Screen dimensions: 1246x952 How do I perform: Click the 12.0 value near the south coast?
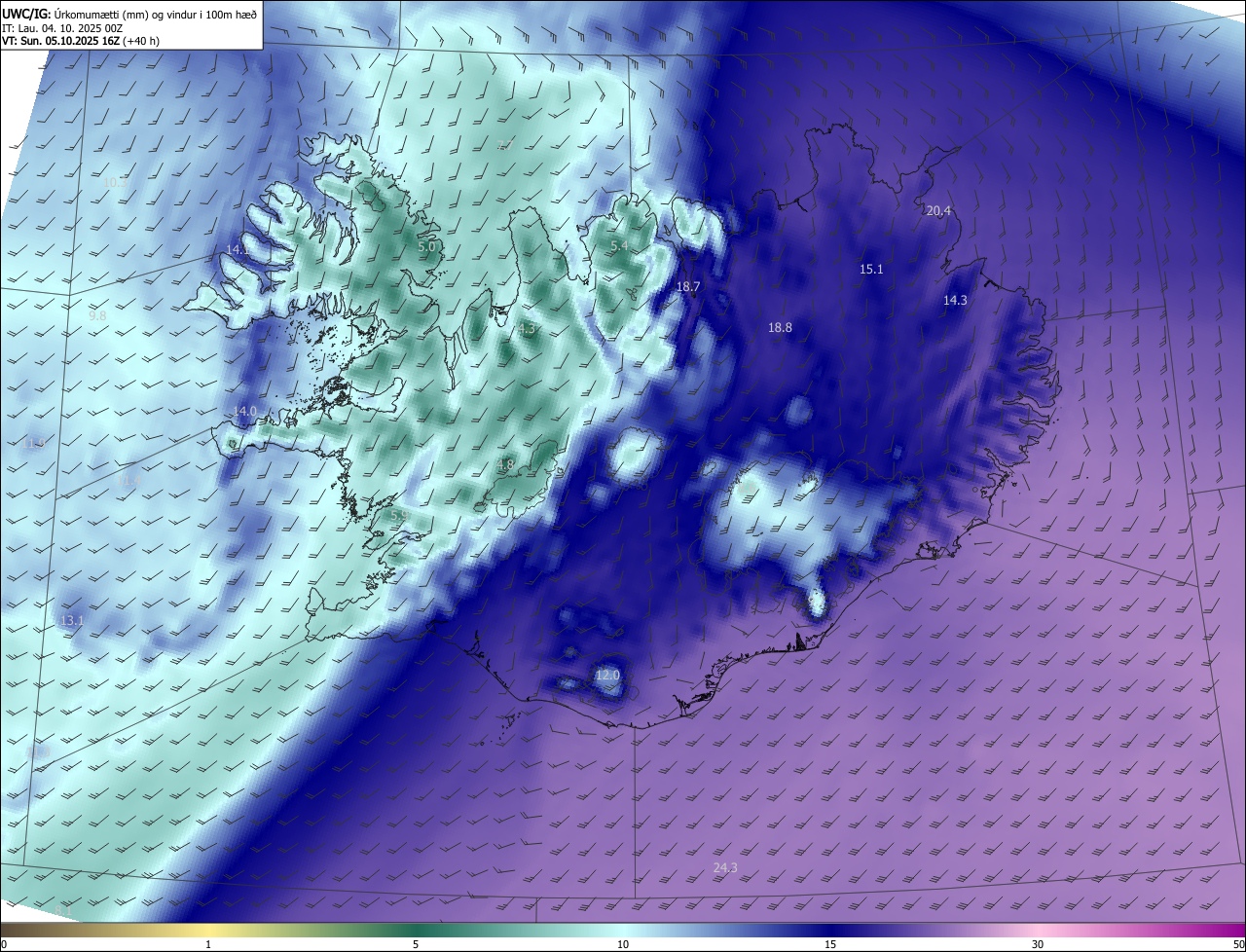(607, 675)
